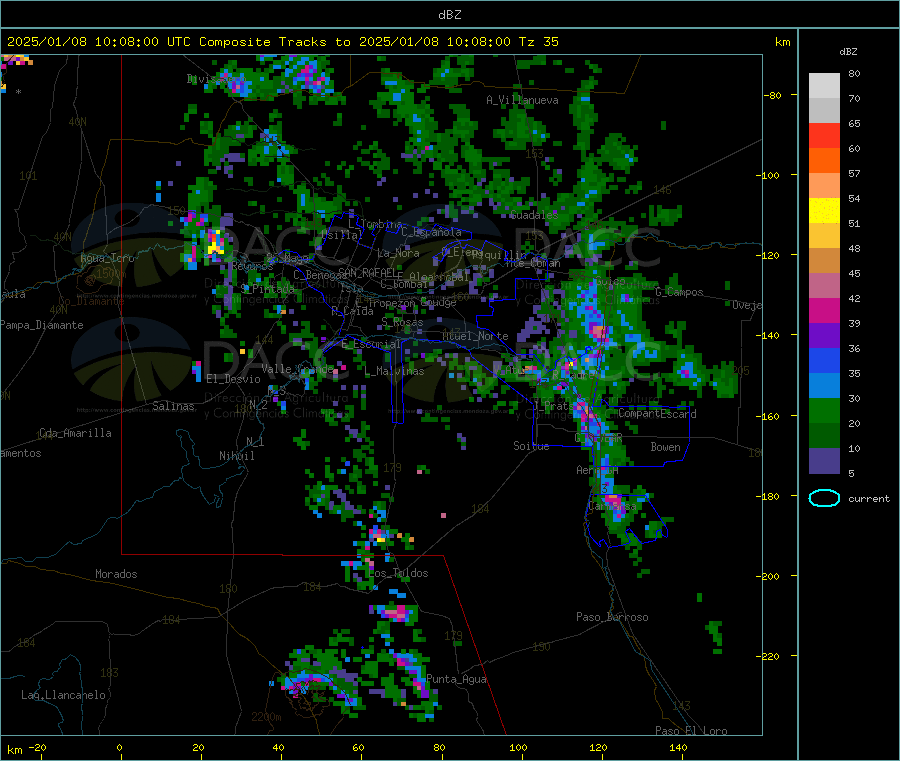Click the '-200' vertical axis tick label
This screenshot has width=900, height=761.
(768, 576)
